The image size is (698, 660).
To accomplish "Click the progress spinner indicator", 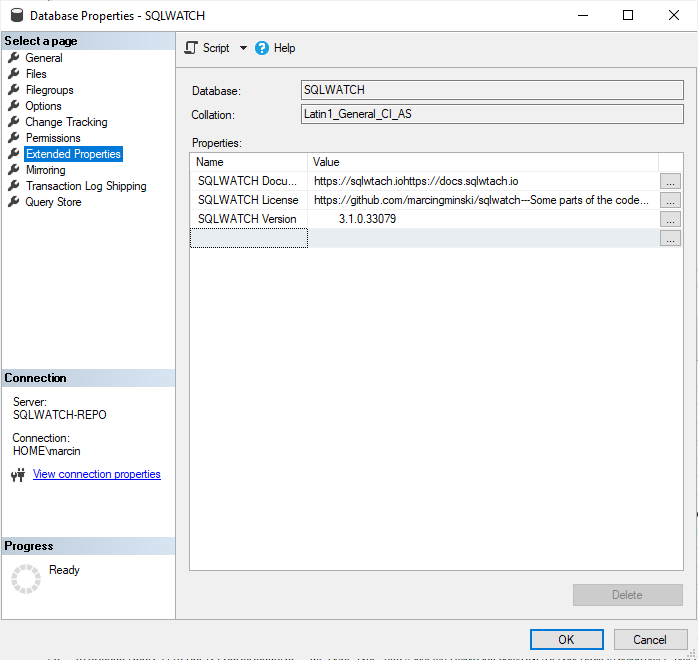I will (x=26, y=579).
